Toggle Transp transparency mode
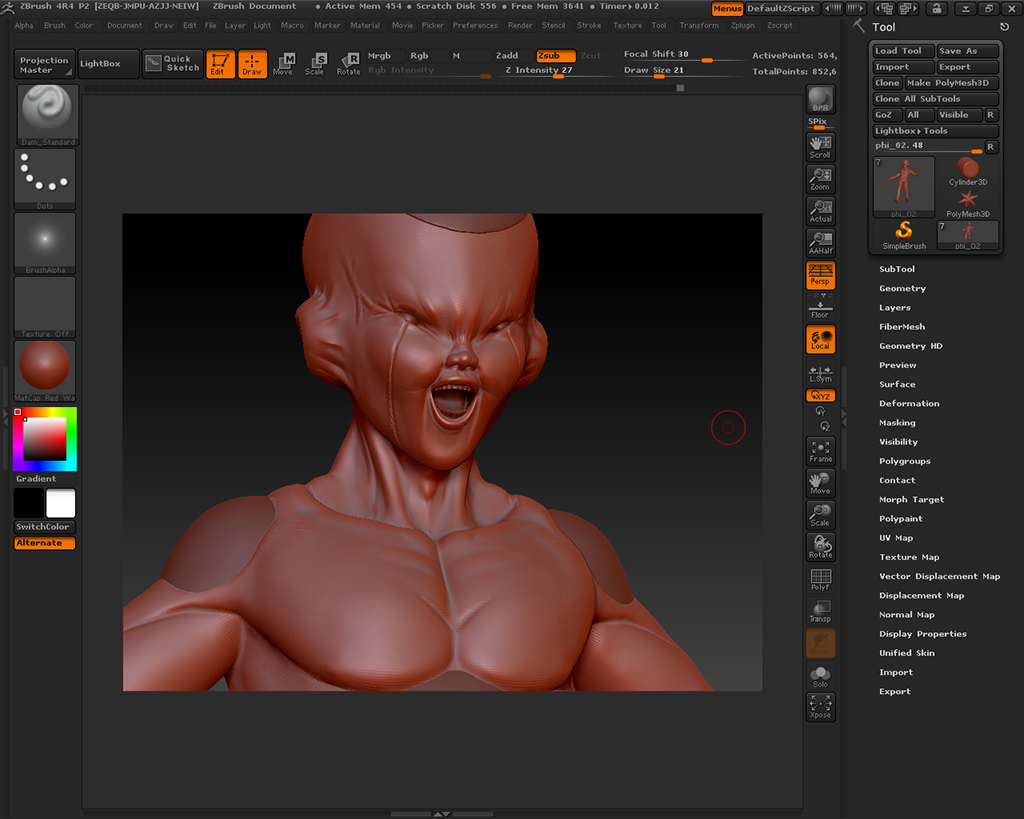 (x=820, y=611)
